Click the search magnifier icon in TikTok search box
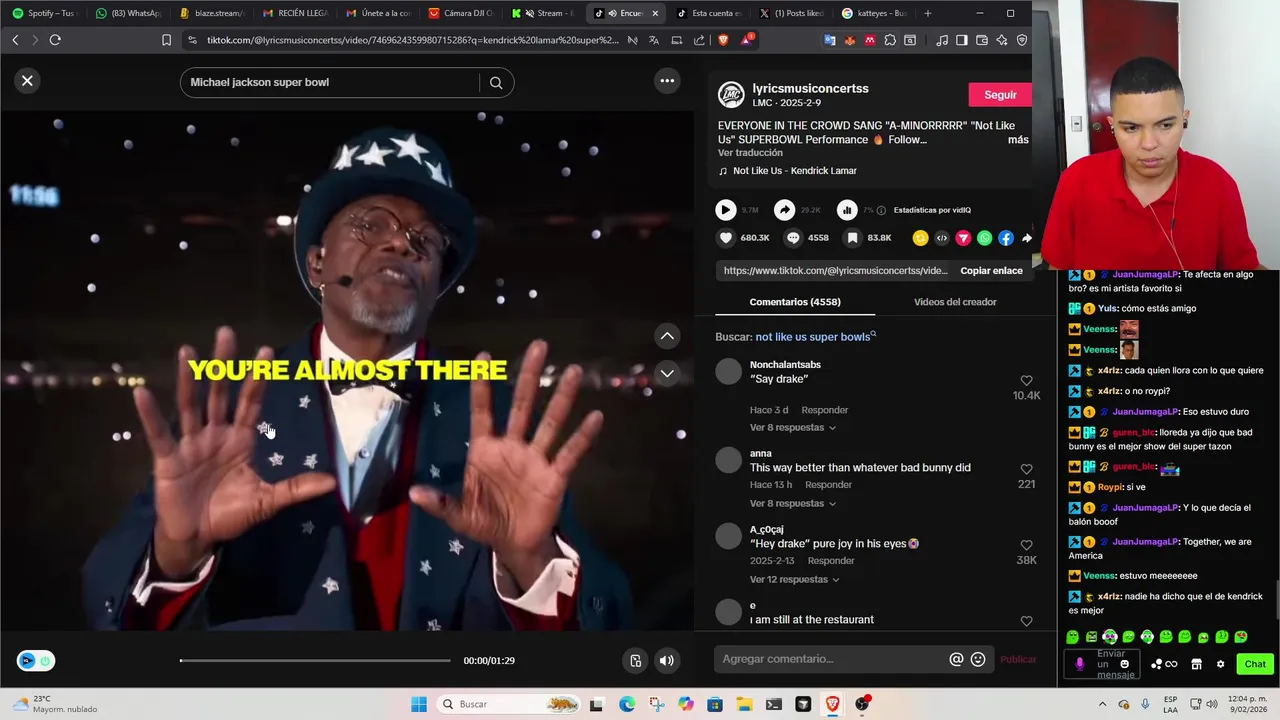The width and height of the screenshot is (1280, 720). 496,83
